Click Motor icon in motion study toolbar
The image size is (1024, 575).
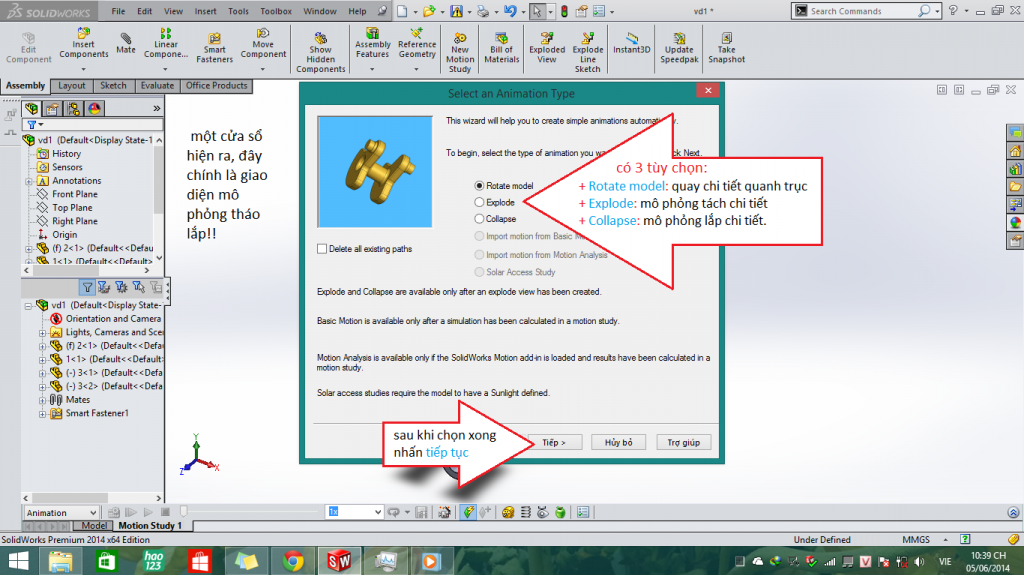(507, 512)
